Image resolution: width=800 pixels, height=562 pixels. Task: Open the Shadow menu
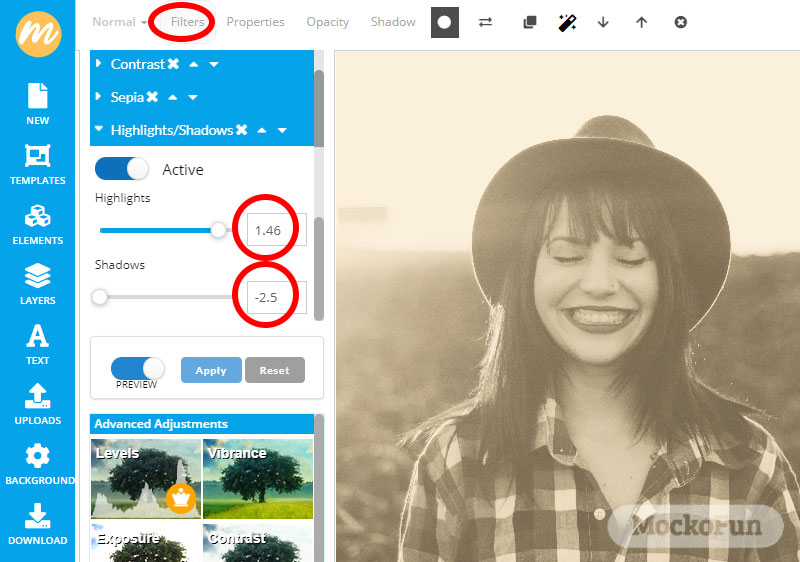click(x=393, y=22)
